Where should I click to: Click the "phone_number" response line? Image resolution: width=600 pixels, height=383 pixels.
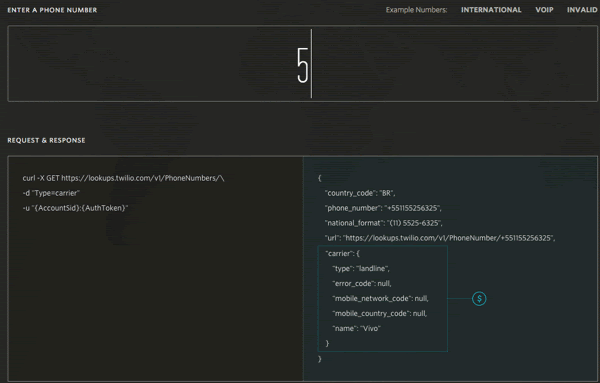383,208
